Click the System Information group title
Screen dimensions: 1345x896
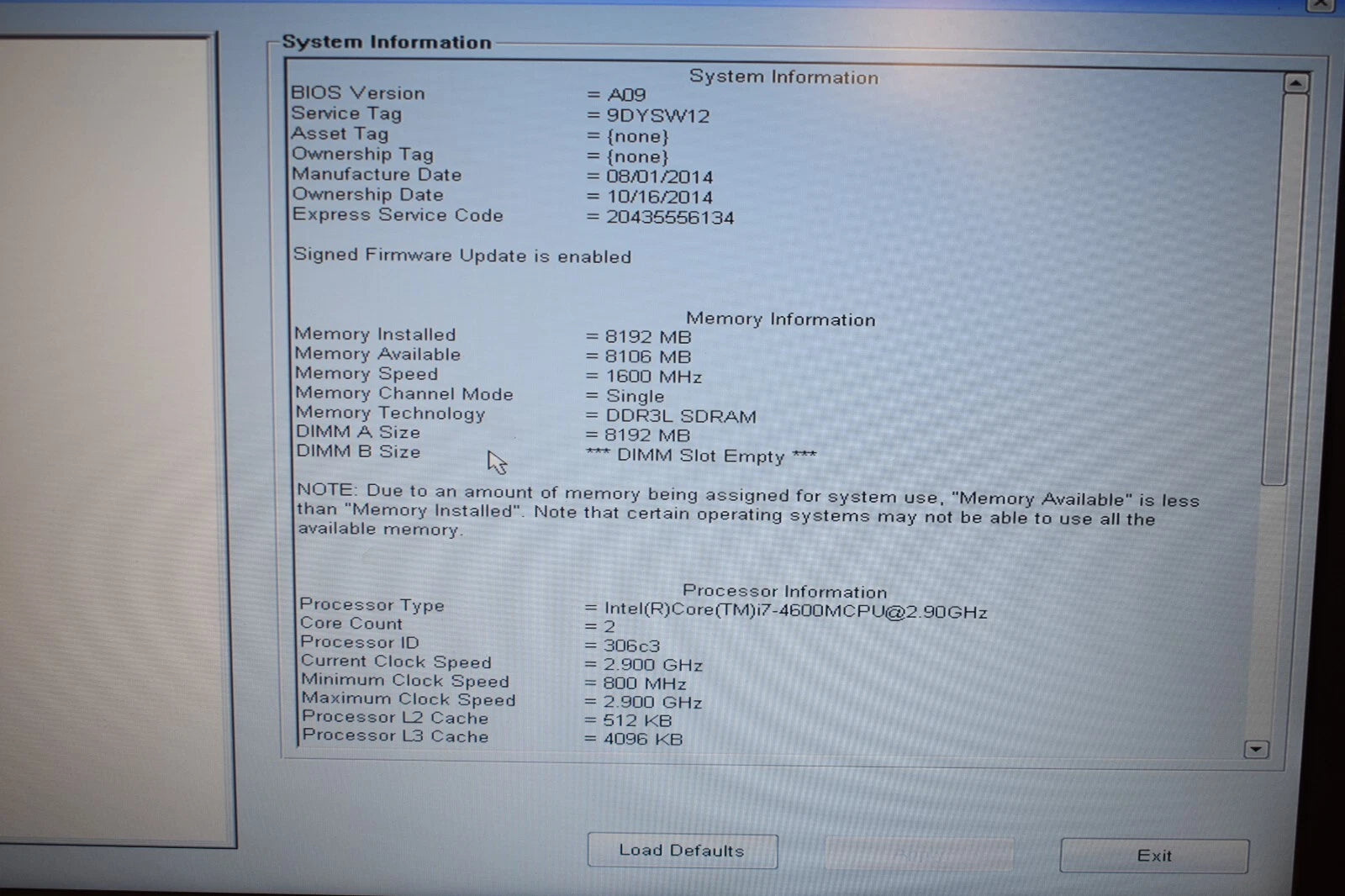[x=387, y=42]
